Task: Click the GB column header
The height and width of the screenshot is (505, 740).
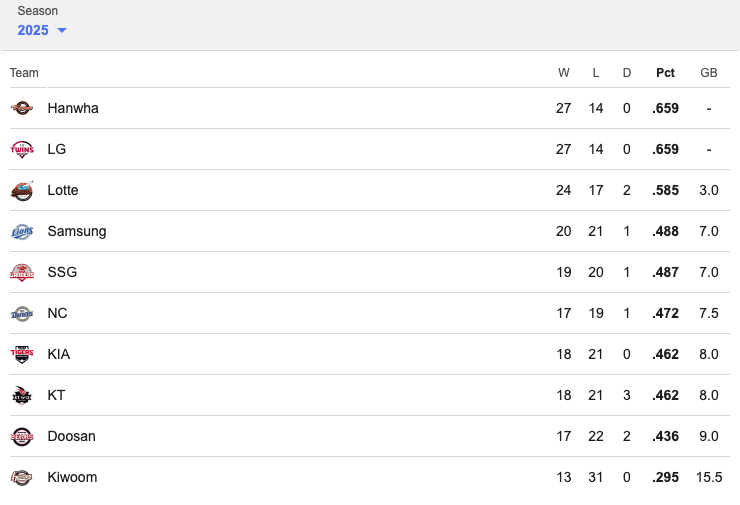Action: click(x=709, y=73)
